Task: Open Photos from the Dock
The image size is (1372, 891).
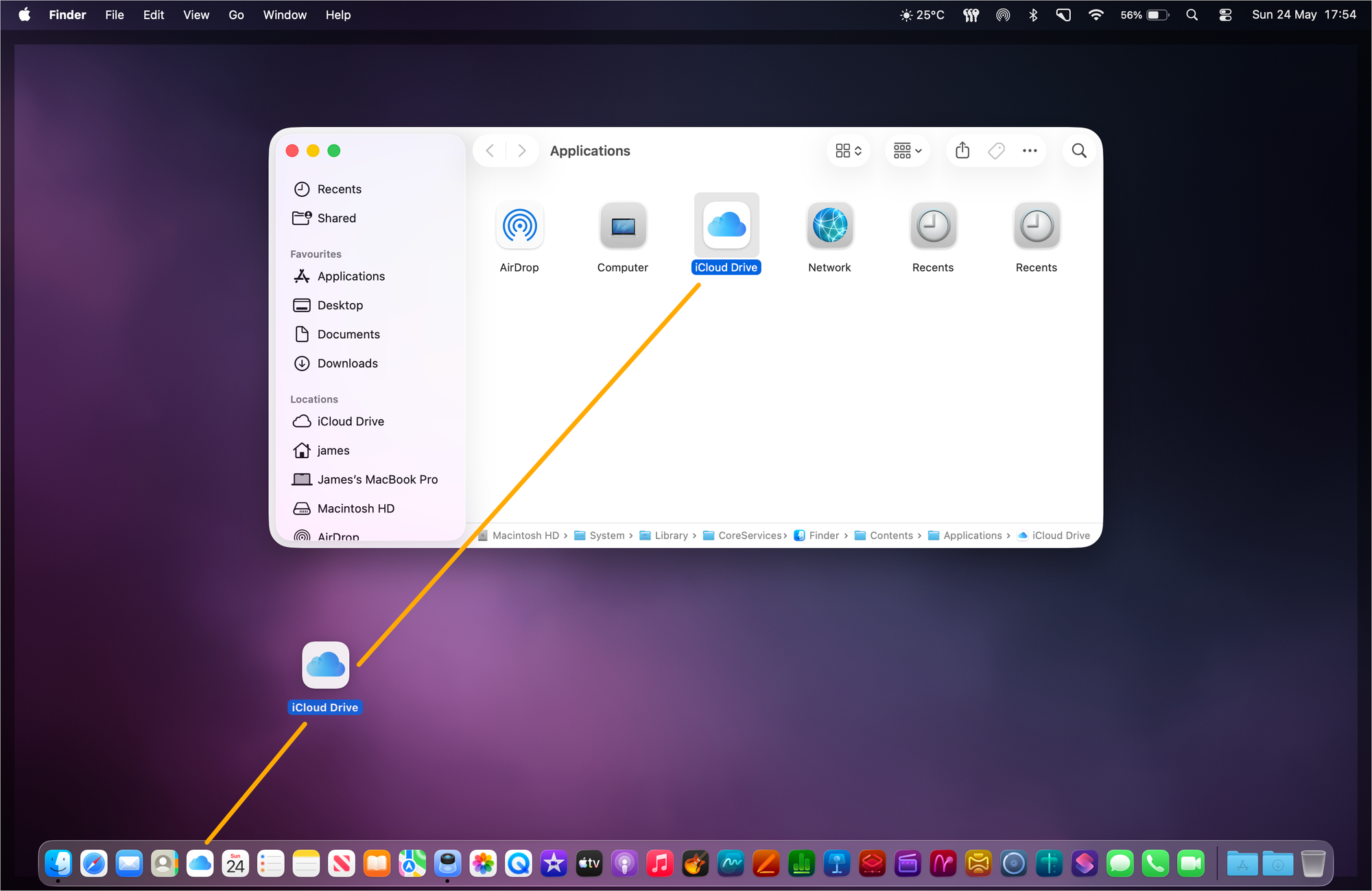Action: coord(483,863)
